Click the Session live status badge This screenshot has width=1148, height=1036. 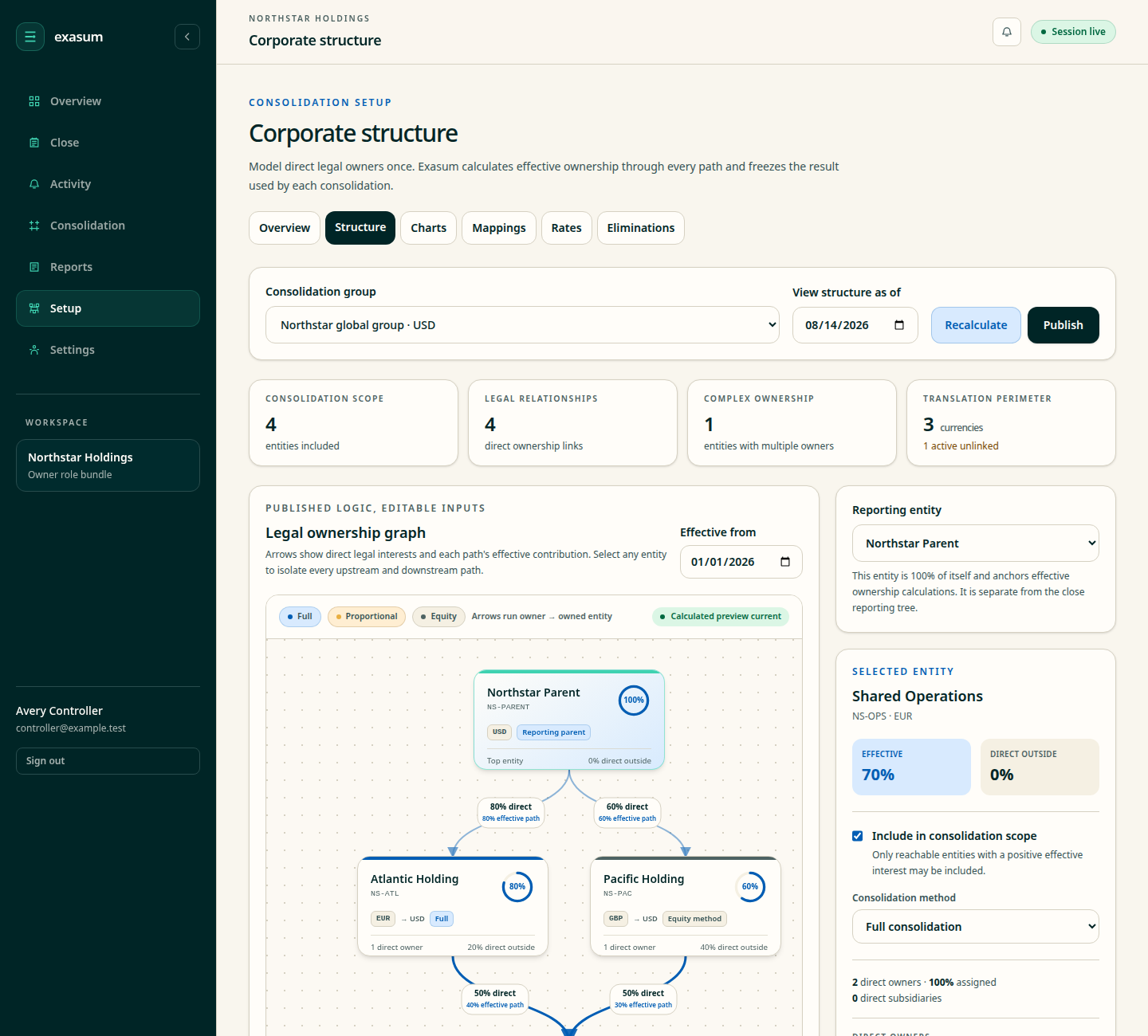click(x=1073, y=32)
